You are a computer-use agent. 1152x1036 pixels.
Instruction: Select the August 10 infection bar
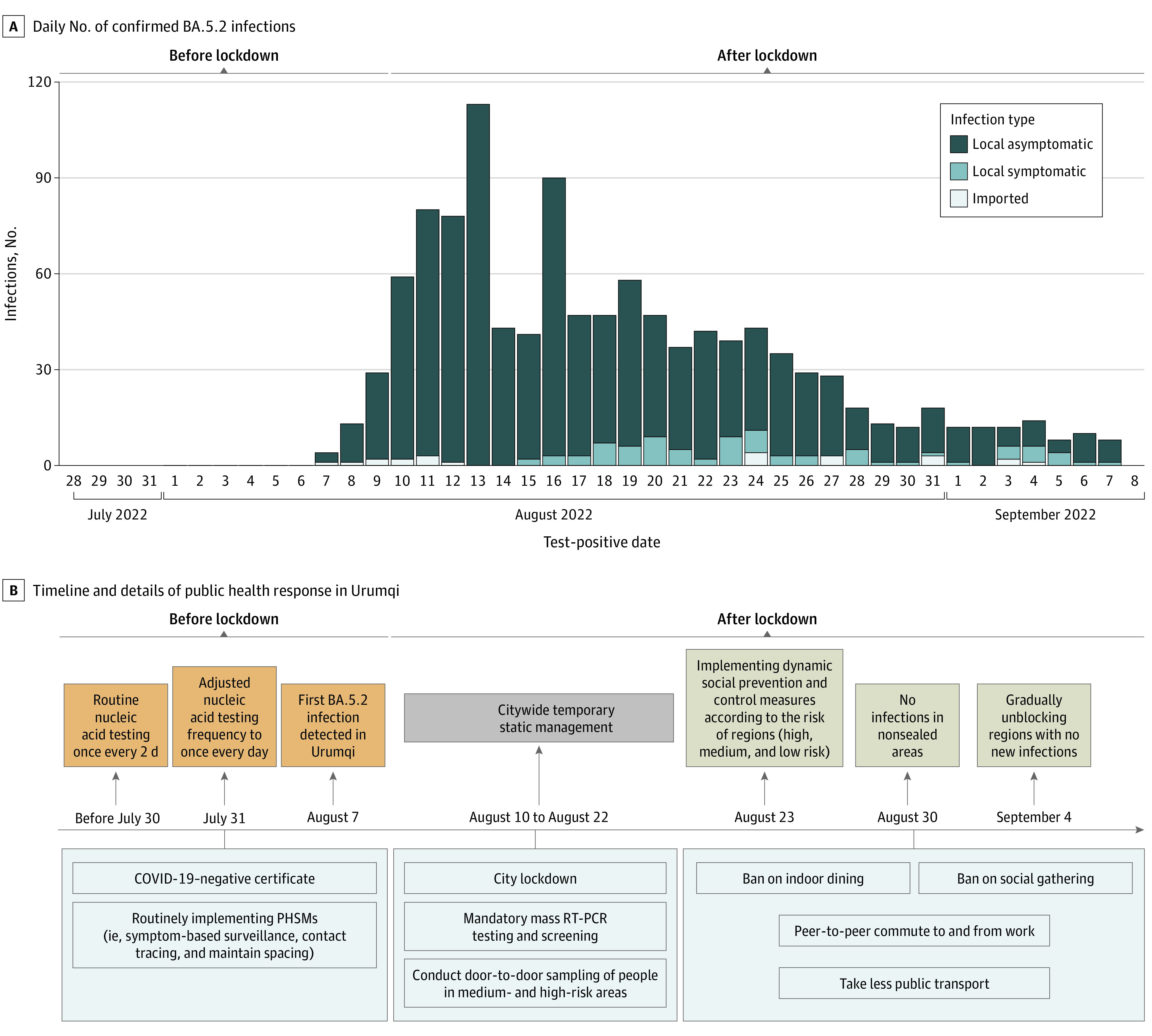click(x=403, y=371)
